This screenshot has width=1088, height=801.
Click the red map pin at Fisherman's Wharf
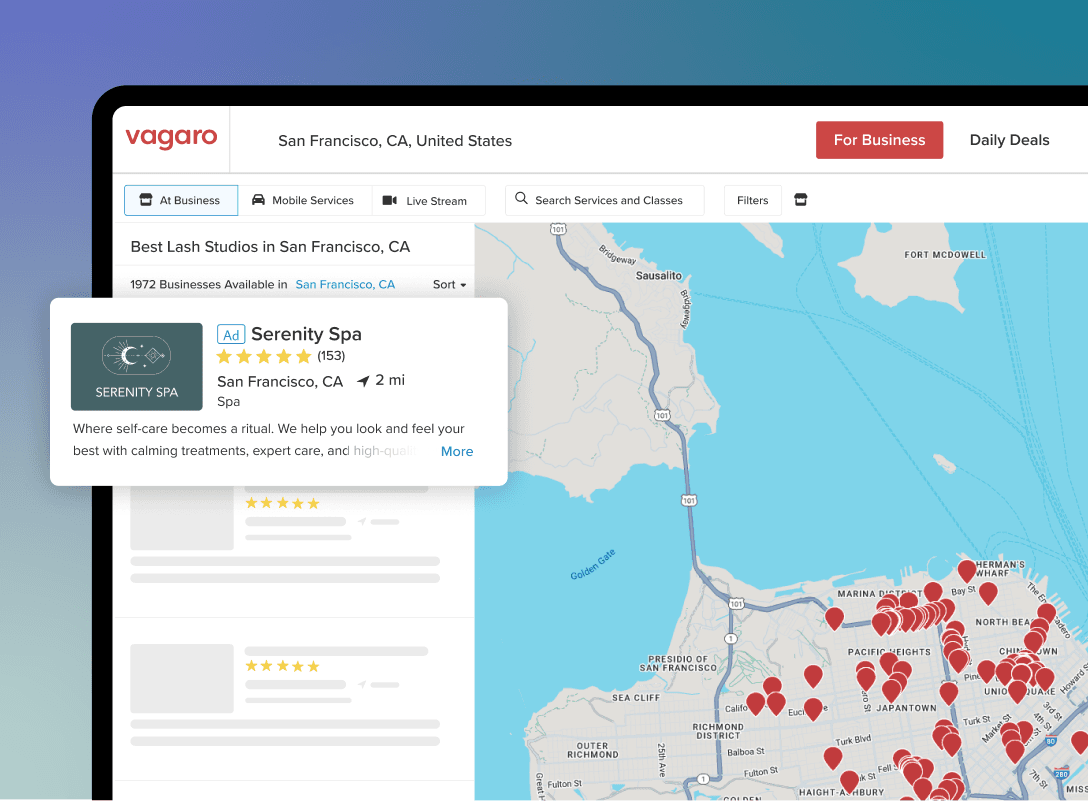(966, 571)
